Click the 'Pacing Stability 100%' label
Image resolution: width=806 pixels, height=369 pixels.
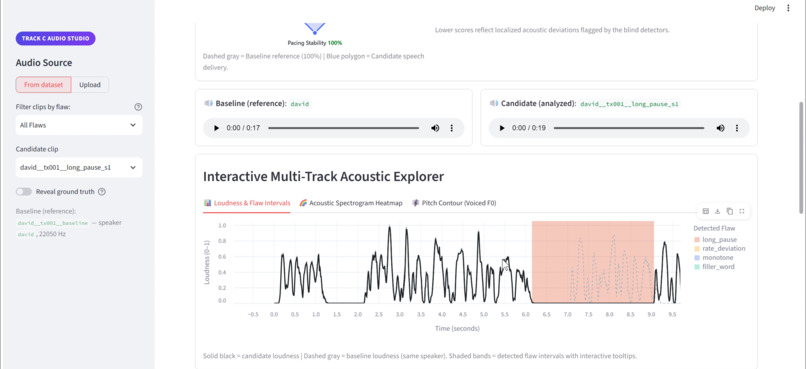(315, 43)
